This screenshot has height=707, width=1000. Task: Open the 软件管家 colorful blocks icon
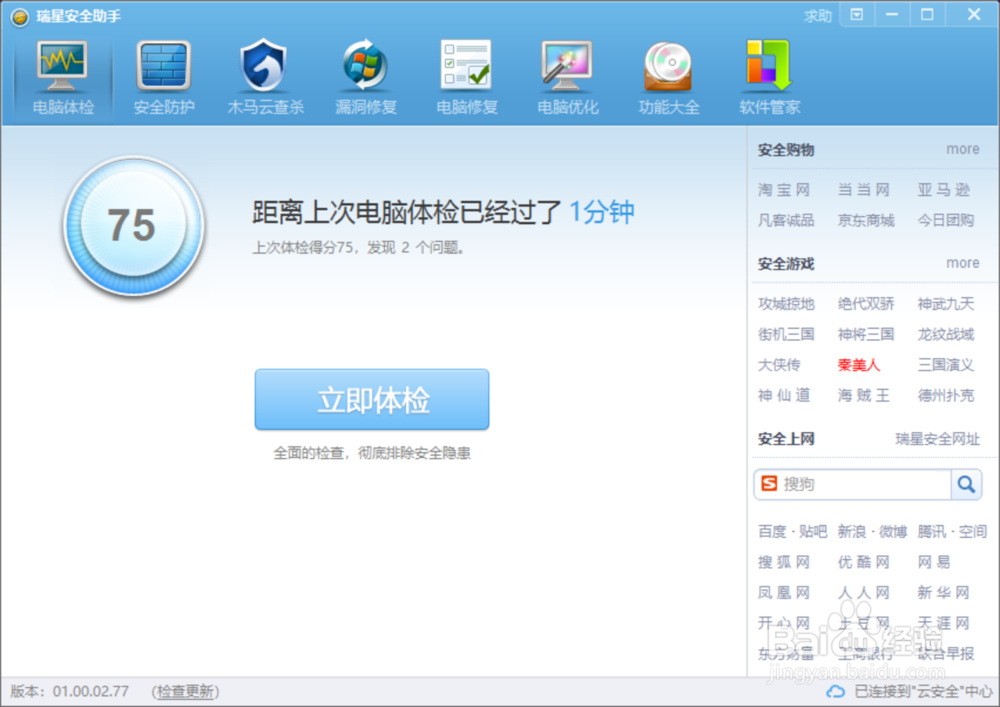click(x=769, y=65)
